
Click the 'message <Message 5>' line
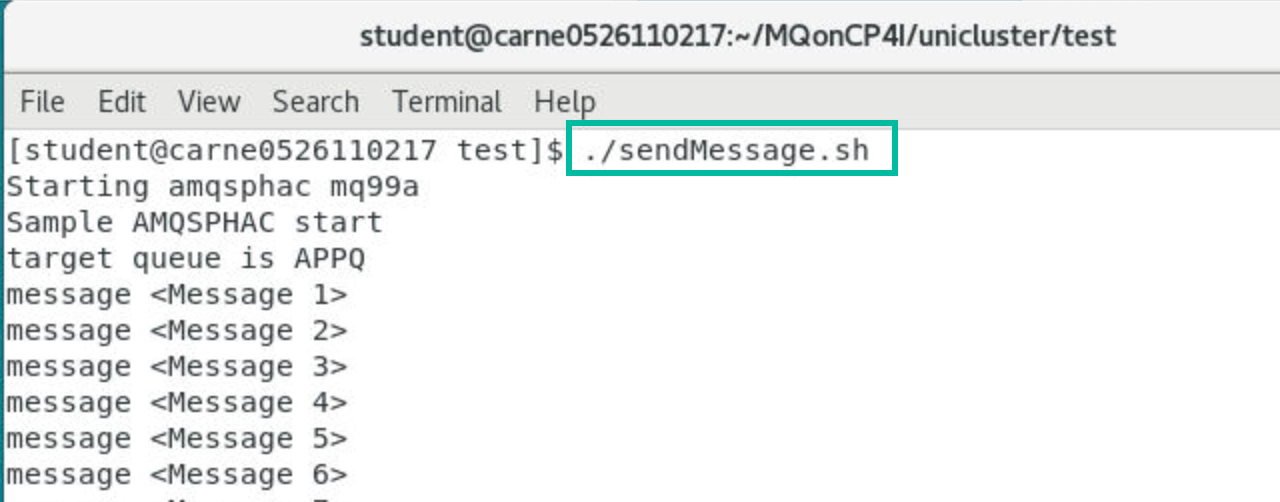[177, 439]
